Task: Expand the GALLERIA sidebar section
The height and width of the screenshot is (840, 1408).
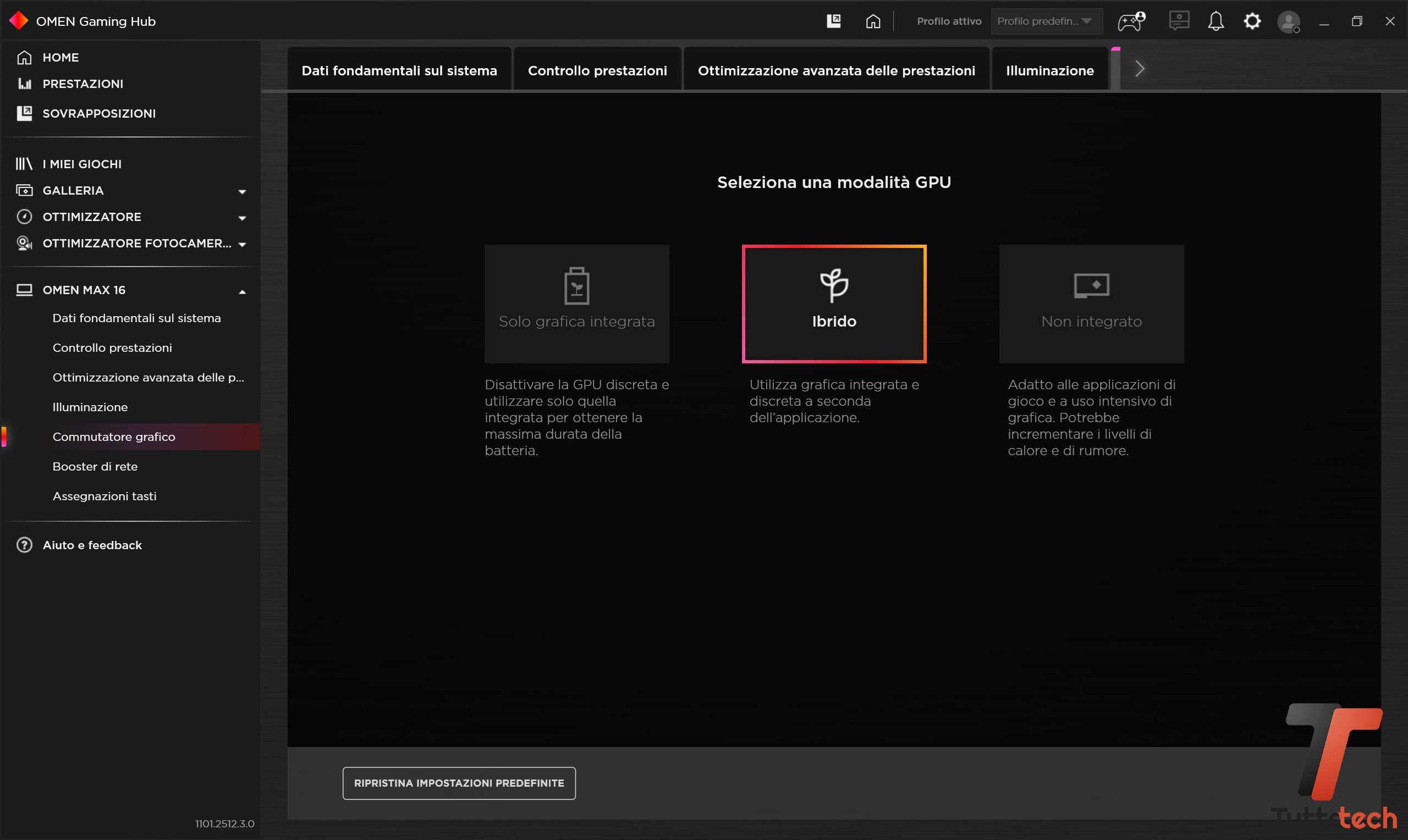Action: click(242, 191)
